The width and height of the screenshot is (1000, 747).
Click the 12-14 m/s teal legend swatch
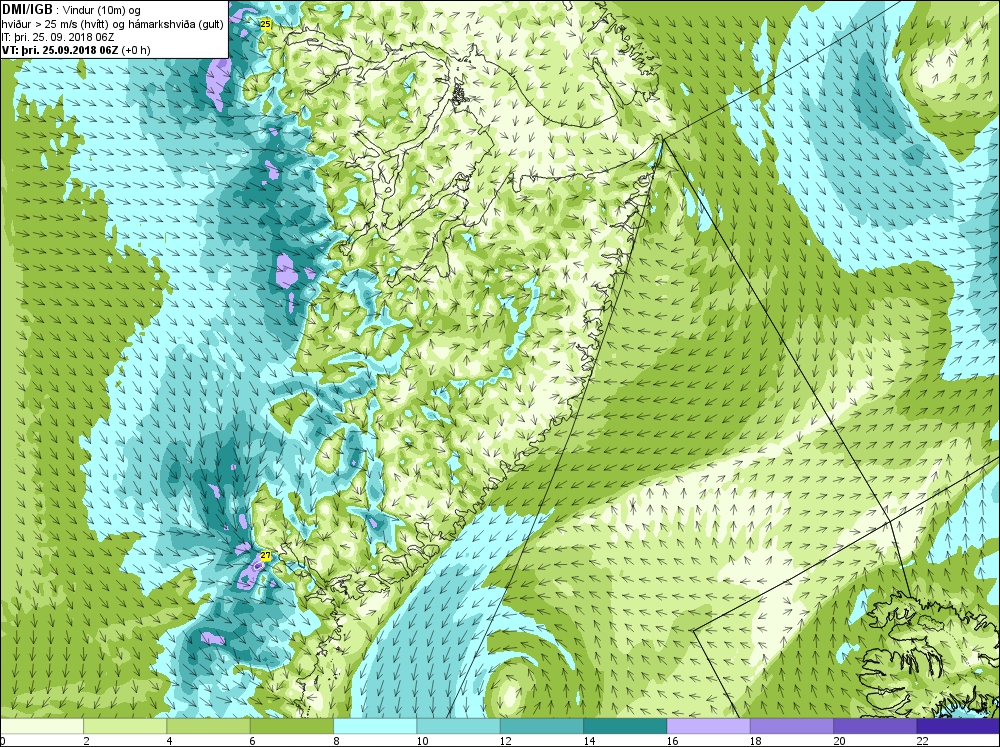click(542, 726)
